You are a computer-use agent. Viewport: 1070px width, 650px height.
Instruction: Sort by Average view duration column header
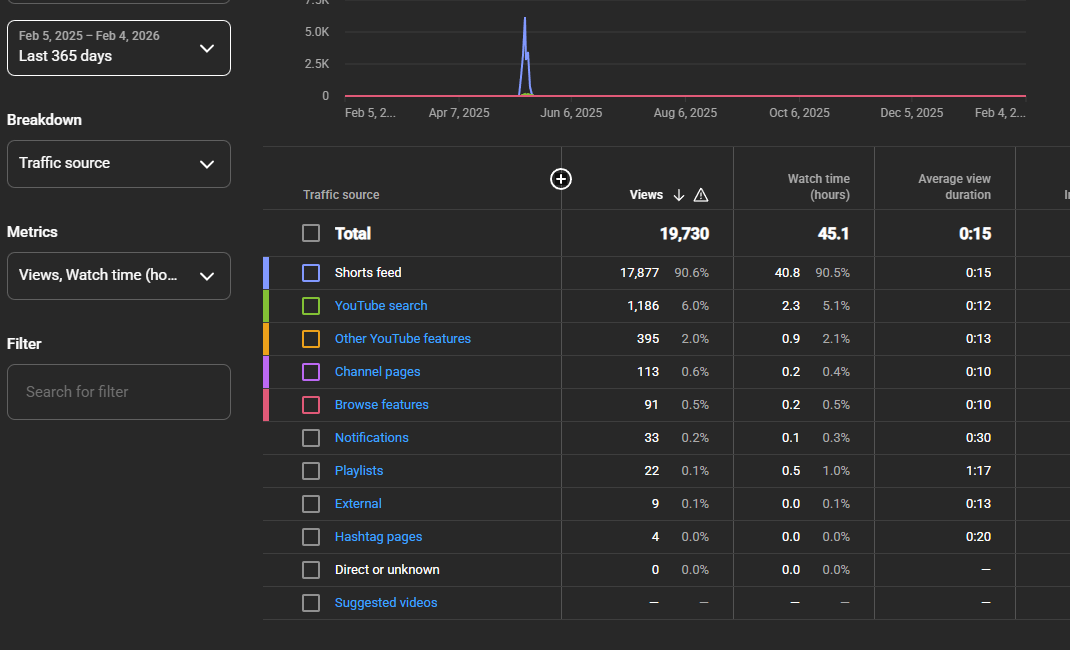pyautogui.click(x=954, y=187)
